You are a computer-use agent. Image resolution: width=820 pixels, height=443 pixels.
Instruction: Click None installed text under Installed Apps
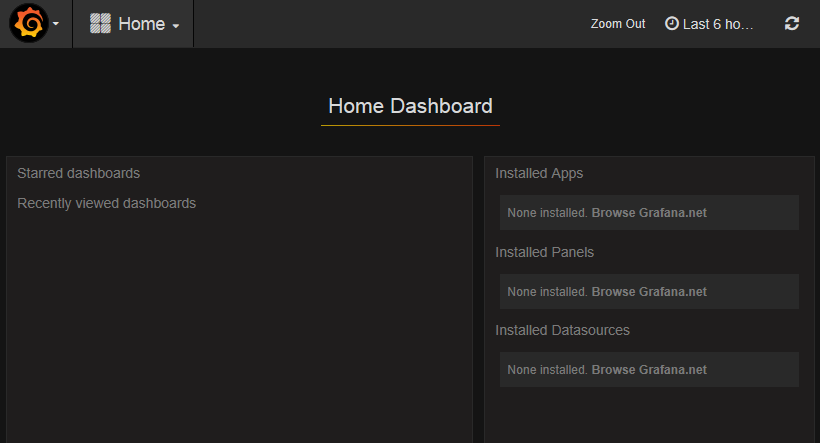point(547,213)
